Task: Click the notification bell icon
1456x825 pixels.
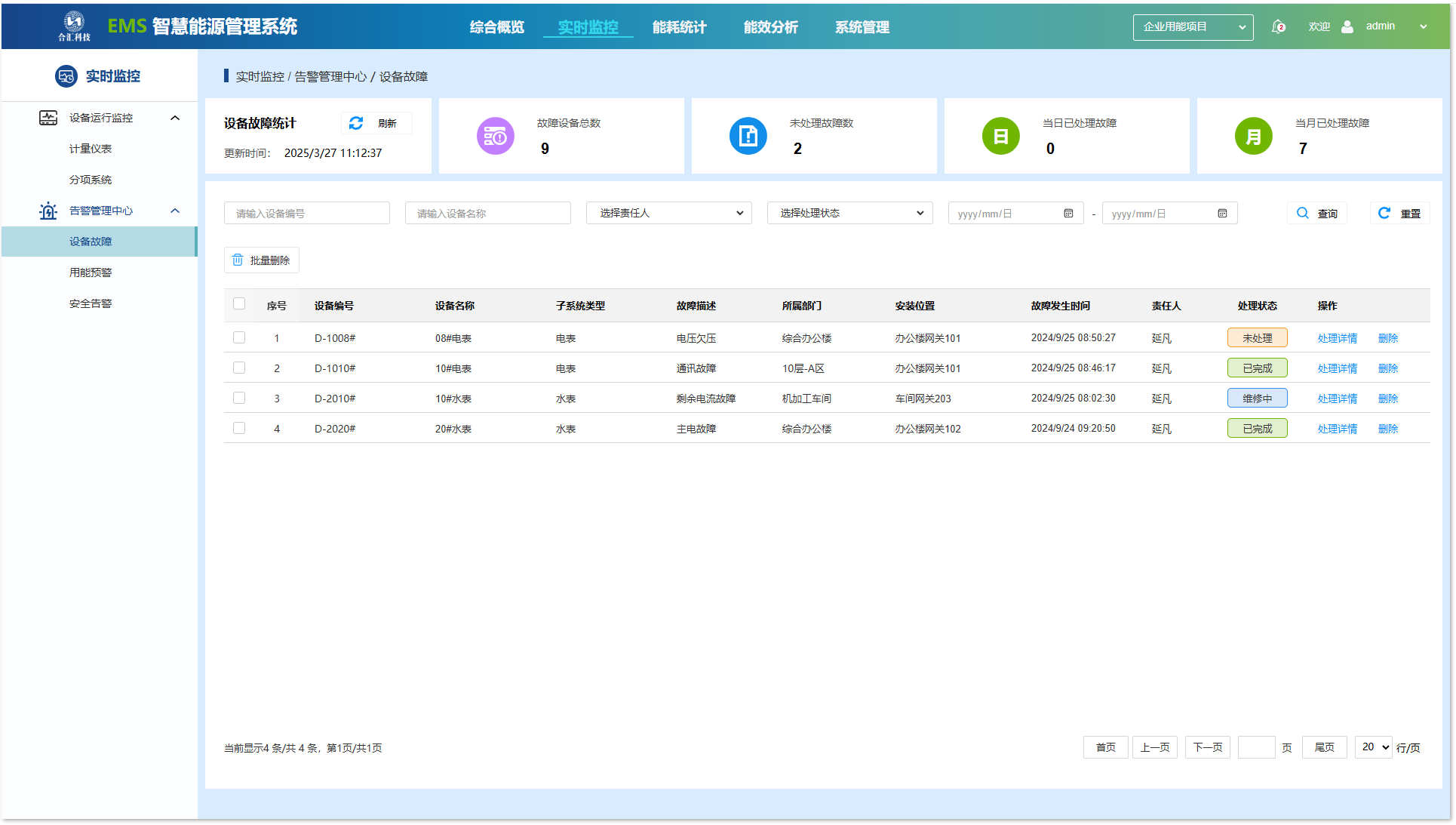Action: (1278, 26)
